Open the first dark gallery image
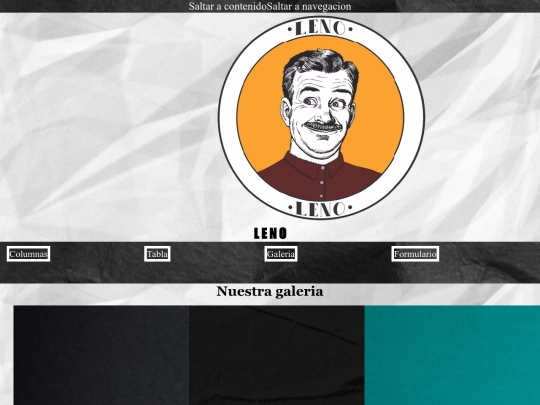Image resolution: width=540 pixels, height=405 pixels. coord(101,355)
